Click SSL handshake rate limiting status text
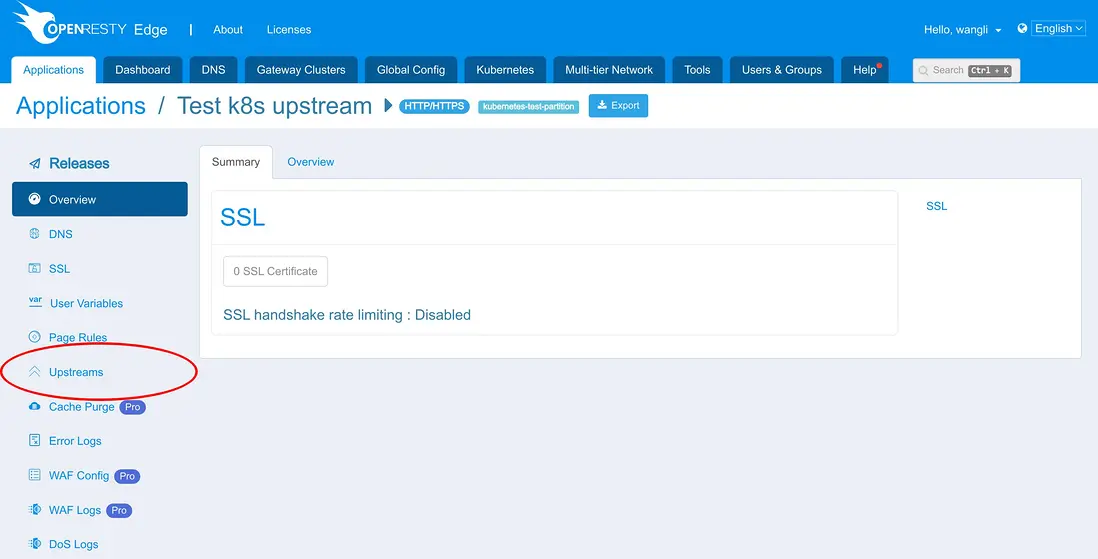1098x559 pixels. pyautogui.click(x=347, y=315)
